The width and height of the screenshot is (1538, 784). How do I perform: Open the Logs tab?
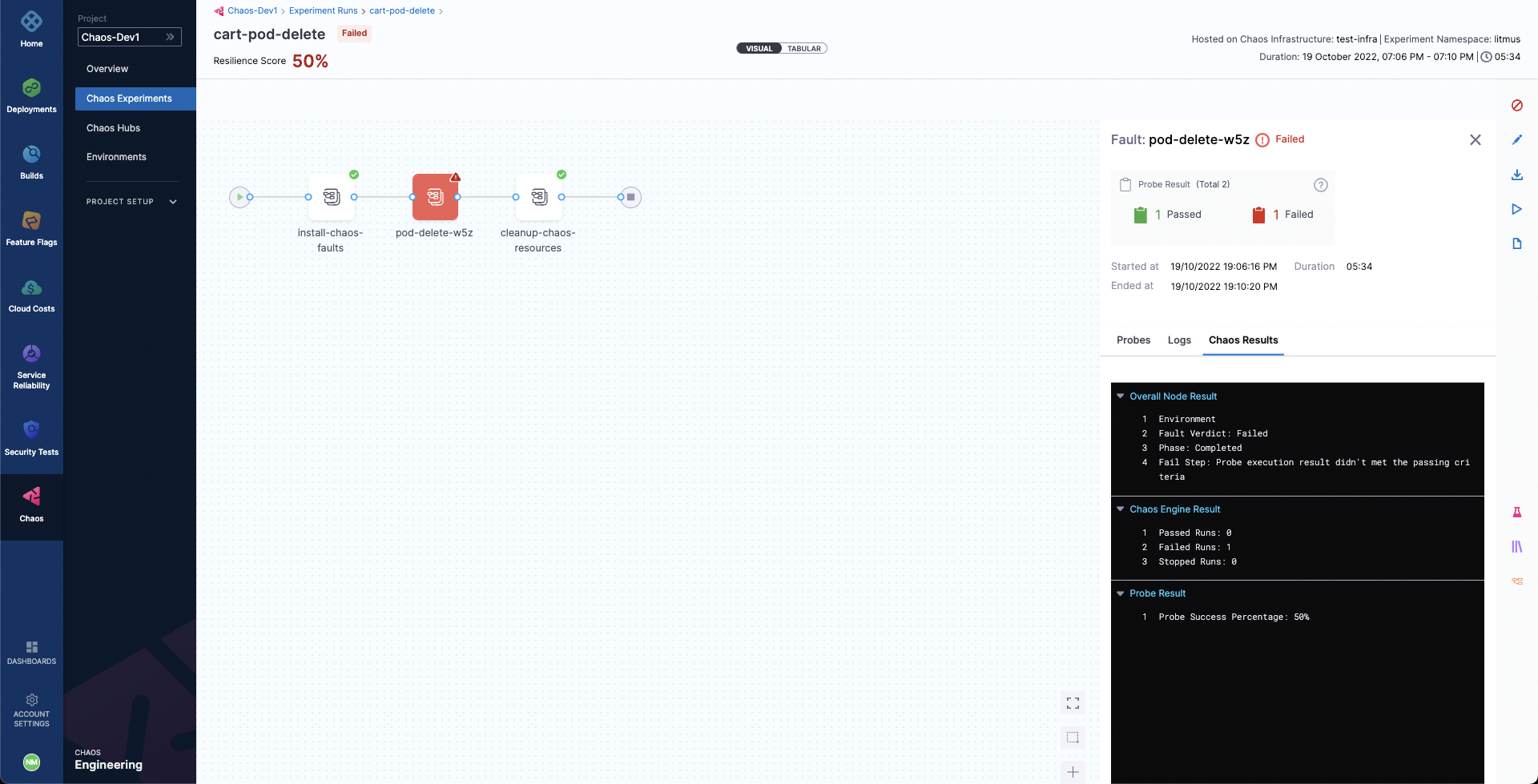tap(1178, 340)
